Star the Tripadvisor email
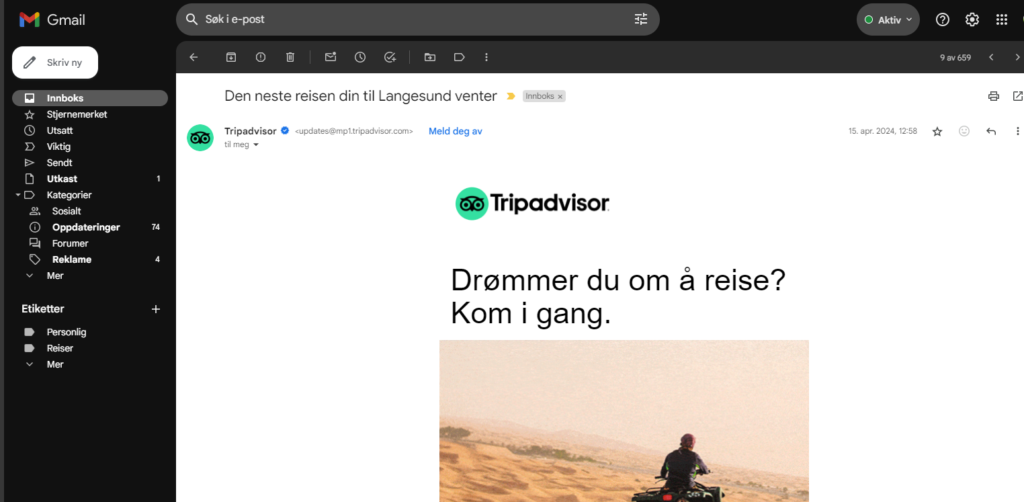Viewport: 1024px width, 502px height. point(937,131)
